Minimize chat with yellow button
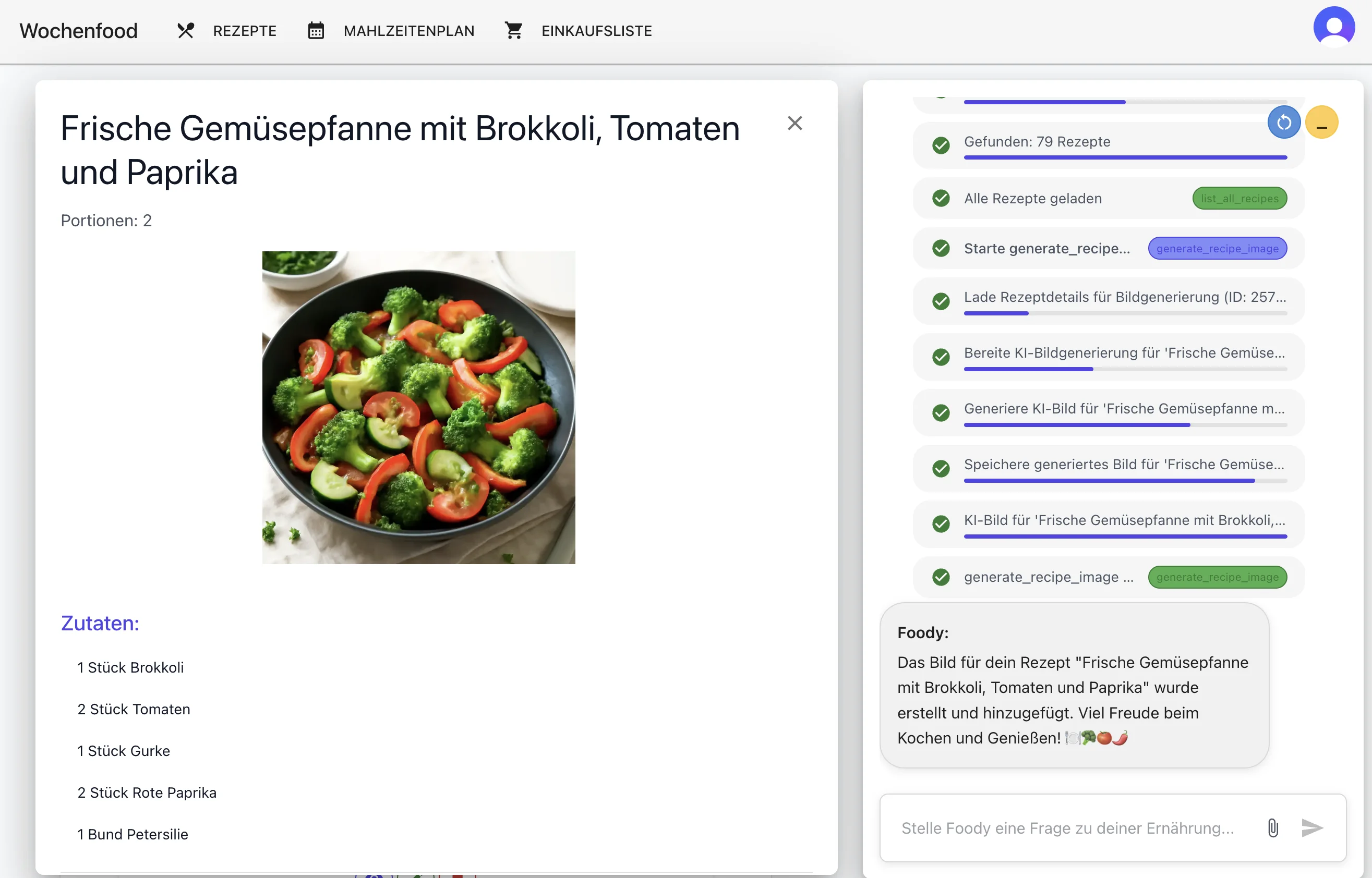Image resolution: width=1372 pixels, height=878 pixels. (x=1321, y=122)
